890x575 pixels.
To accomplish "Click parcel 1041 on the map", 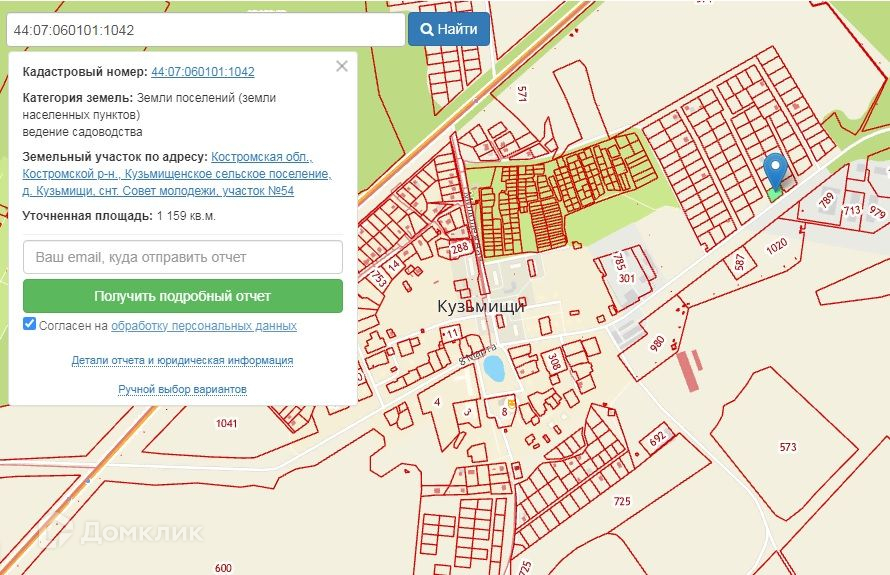I will (226, 424).
